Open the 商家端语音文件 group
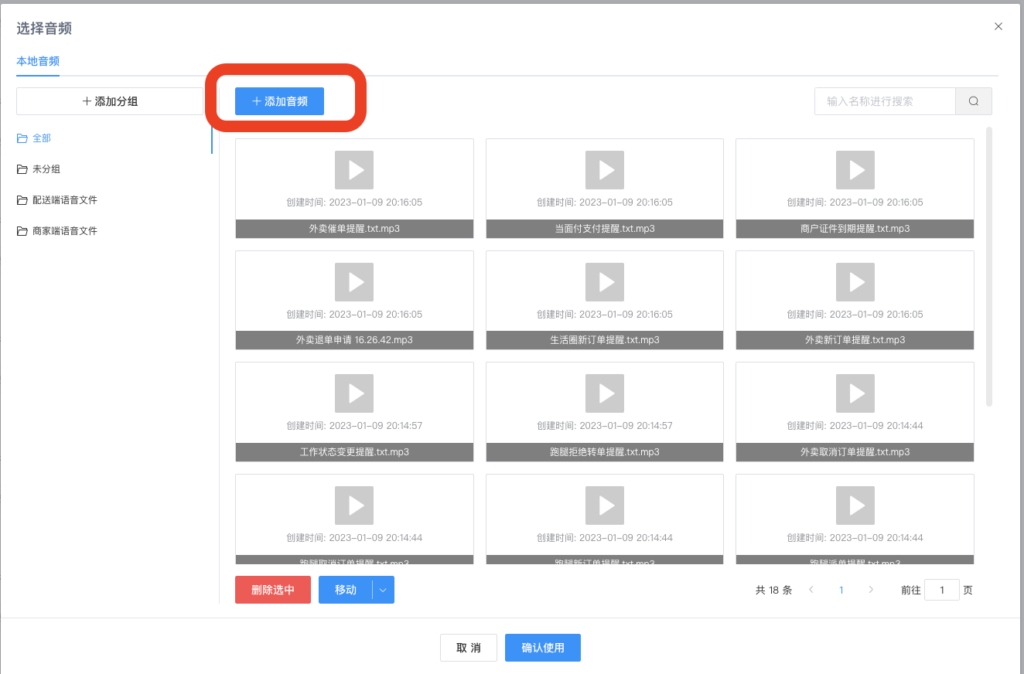 tap(64, 231)
